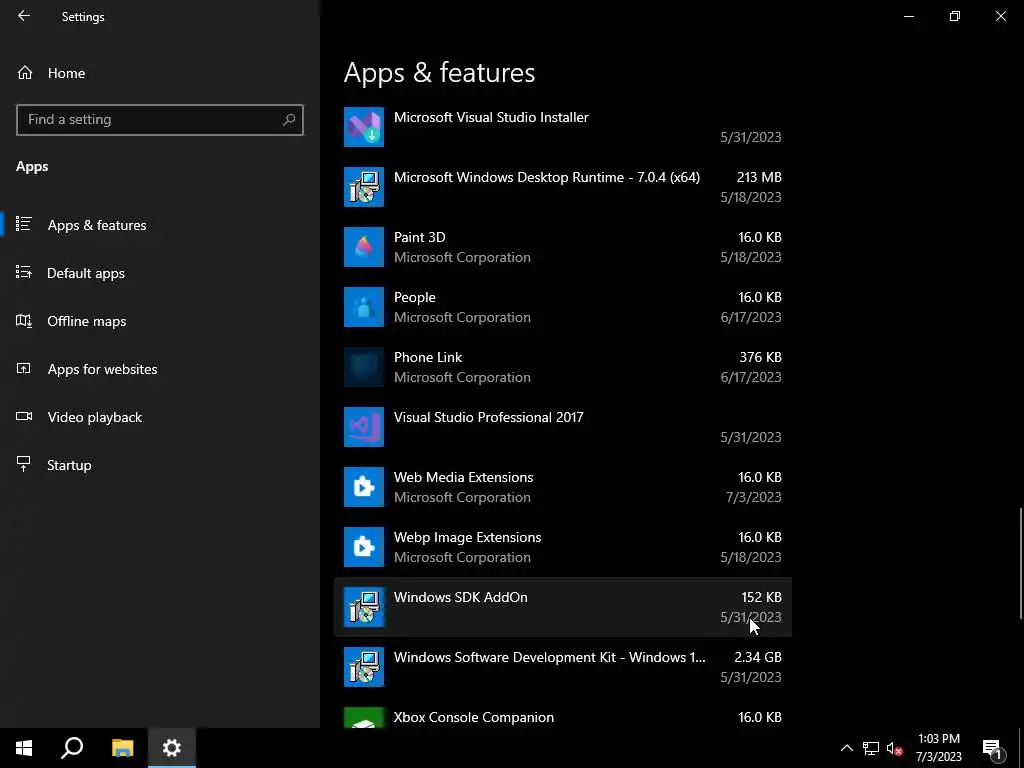Click the Settings gear on the taskbar
Viewport: 1024px width, 768px height.
(x=172, y=748)
